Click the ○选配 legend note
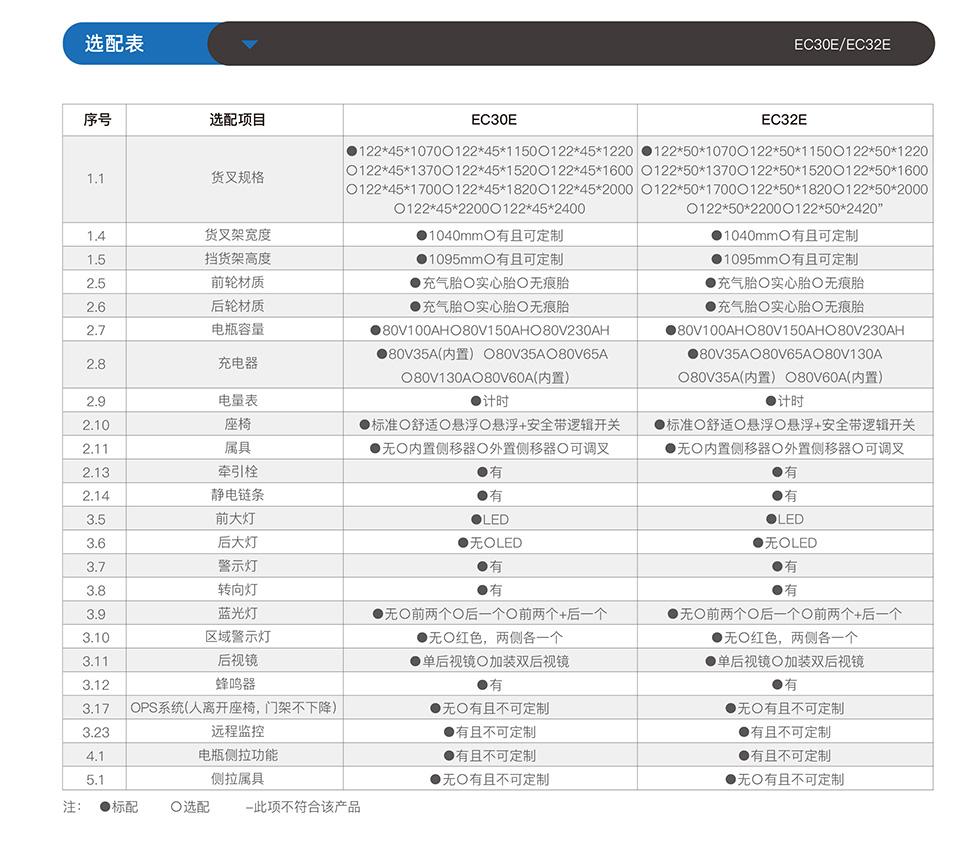968x848 pixels. (x=190, y=807)
